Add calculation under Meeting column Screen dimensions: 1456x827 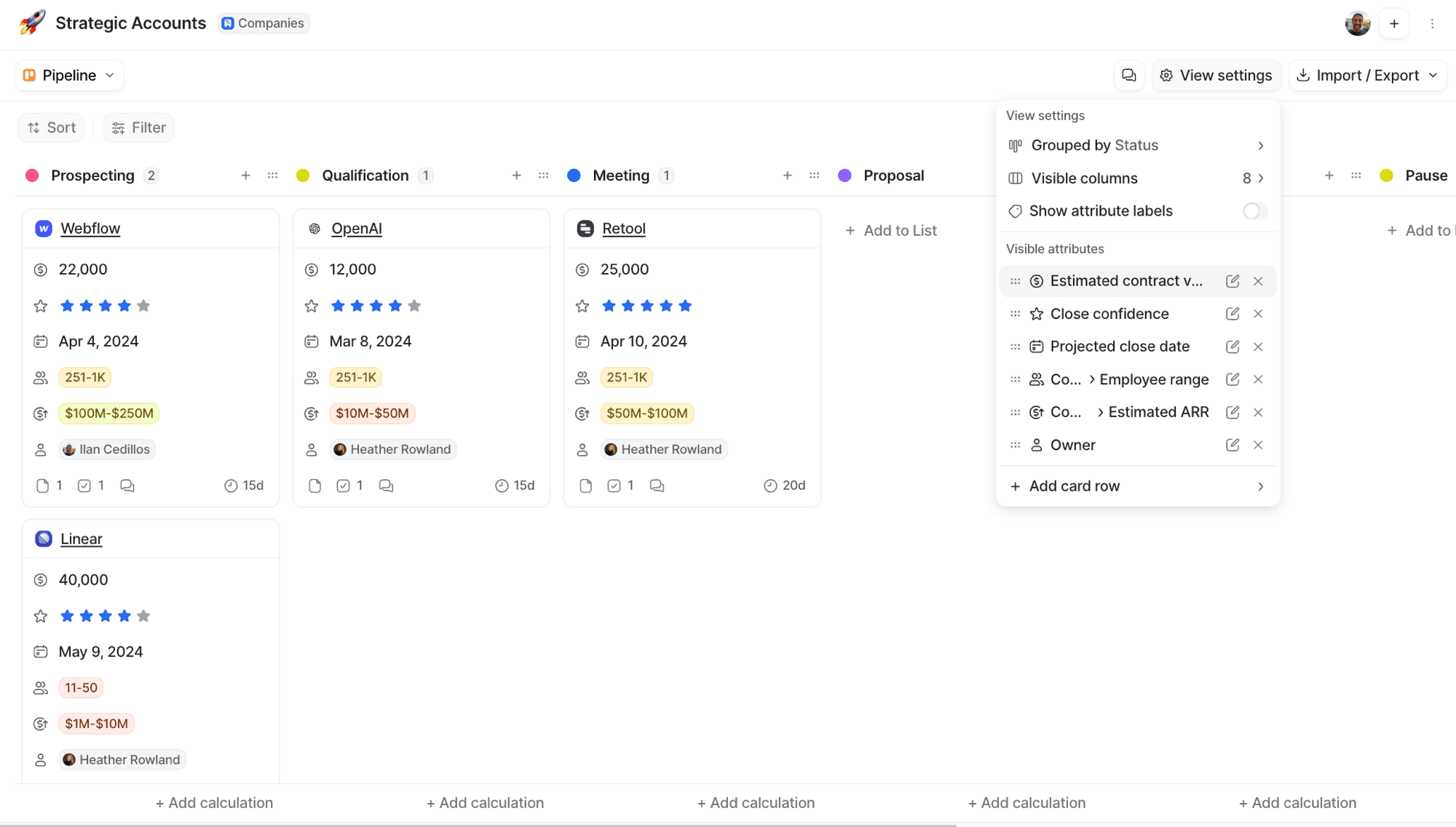tap(756, 803)
